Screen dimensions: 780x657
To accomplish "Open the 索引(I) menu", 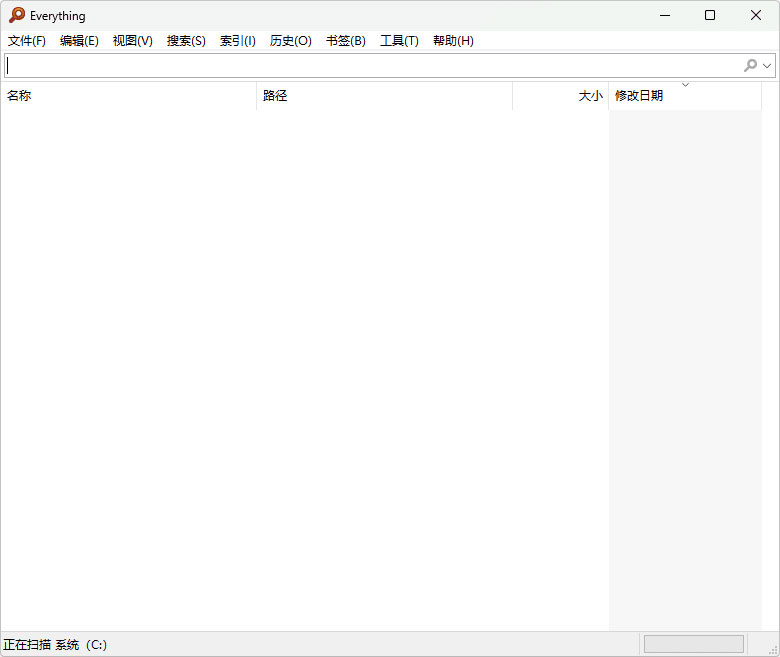I will click(238, 41).
